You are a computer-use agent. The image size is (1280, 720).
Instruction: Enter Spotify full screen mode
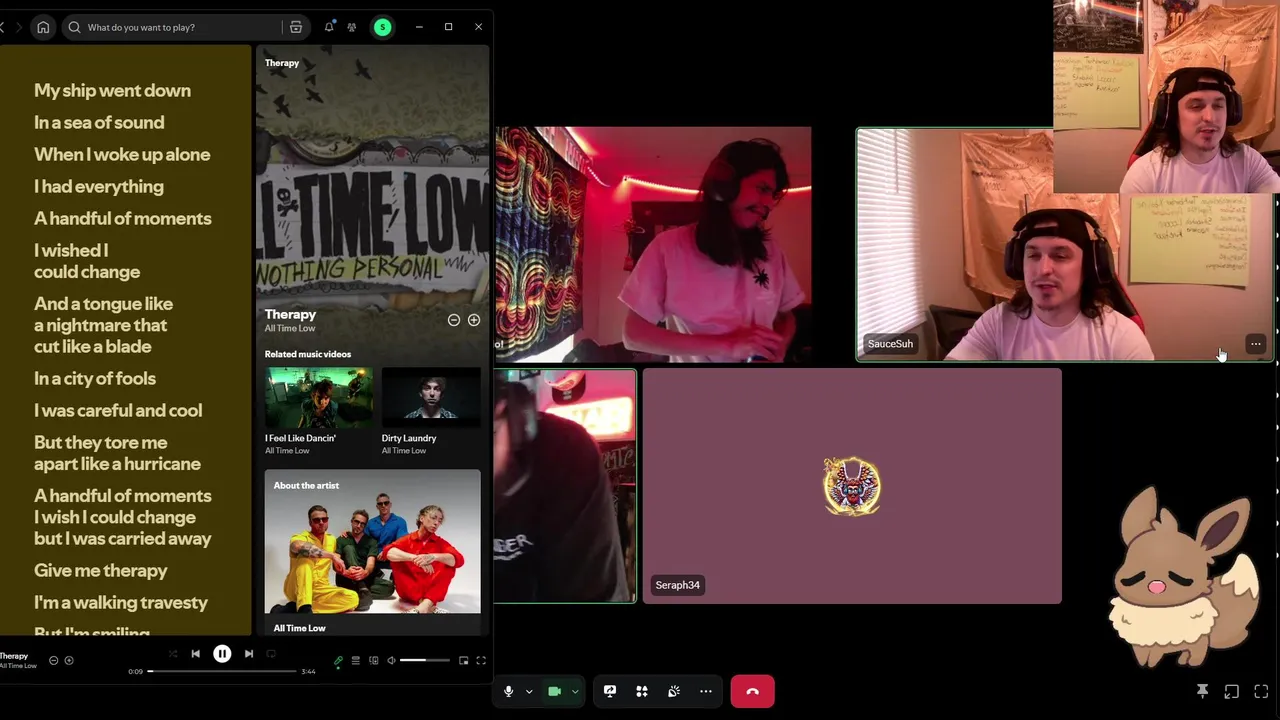[x=481, y=660]
